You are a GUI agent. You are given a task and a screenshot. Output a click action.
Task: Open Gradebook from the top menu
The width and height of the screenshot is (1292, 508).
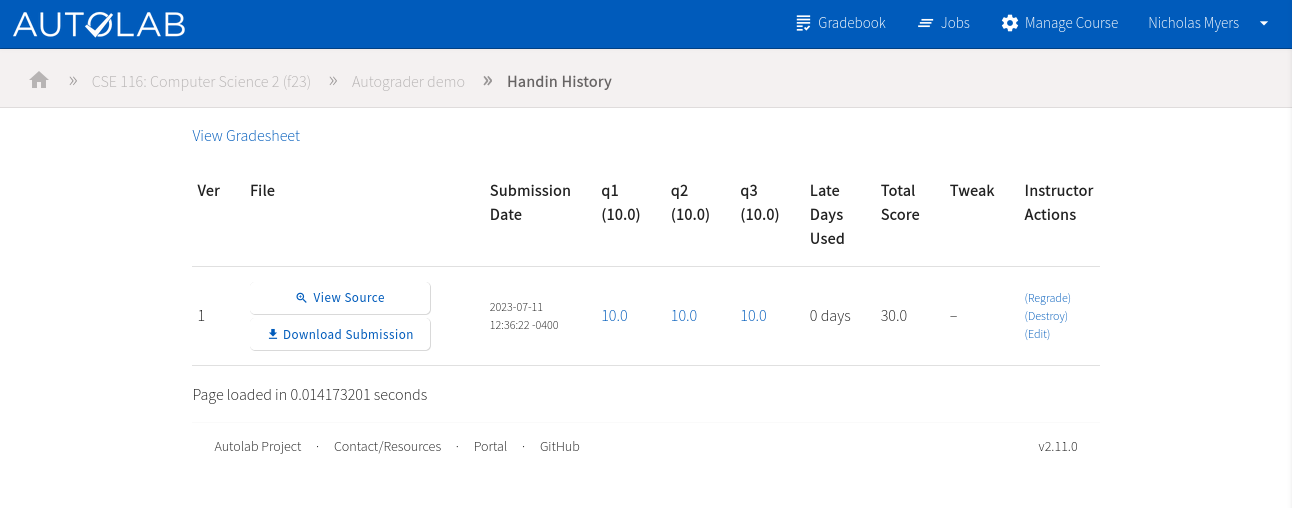click(x=841, y=23)
